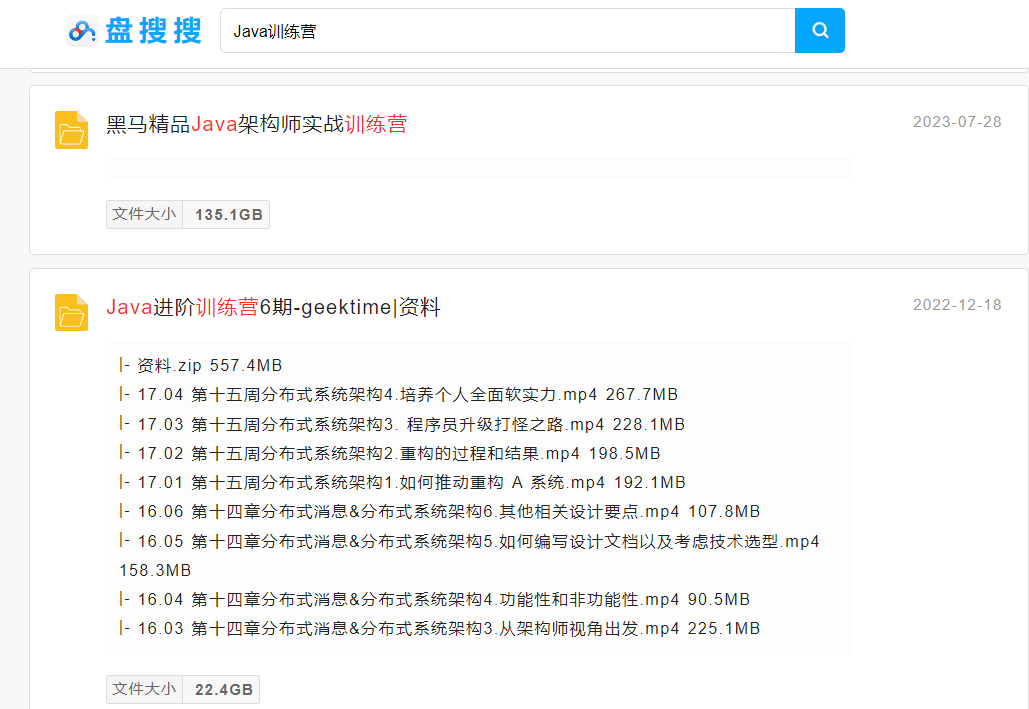
Task: Select row 17.02 重构的过程和结果.mp4
Action: tap(390, 453)
